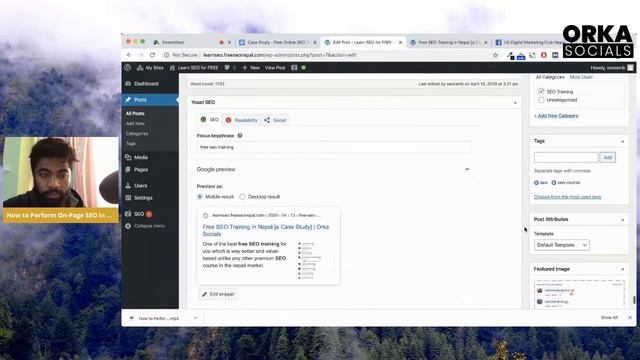Close the downloads bar

tap(630, 318)
